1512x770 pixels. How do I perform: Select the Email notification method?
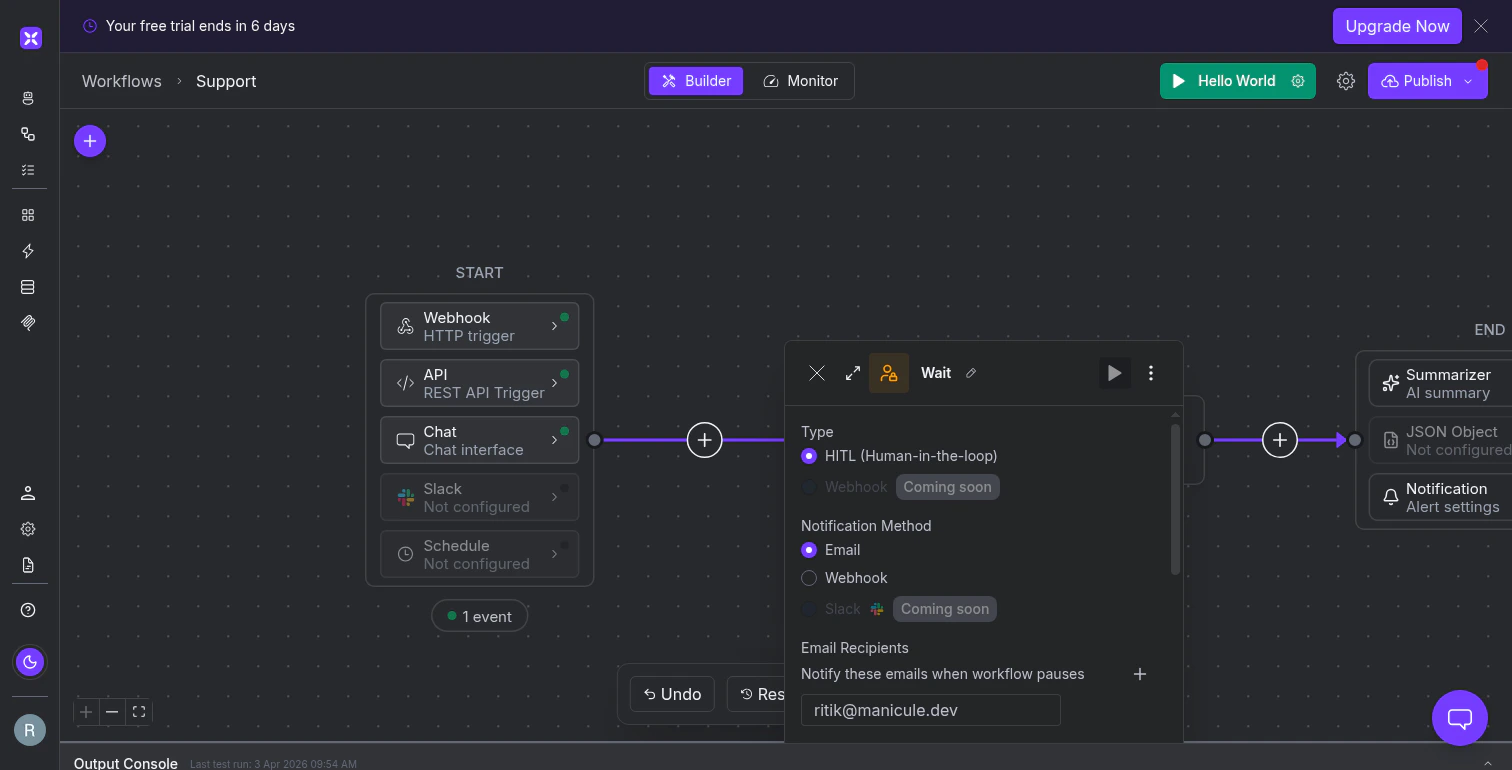click(x=808, y=550)
